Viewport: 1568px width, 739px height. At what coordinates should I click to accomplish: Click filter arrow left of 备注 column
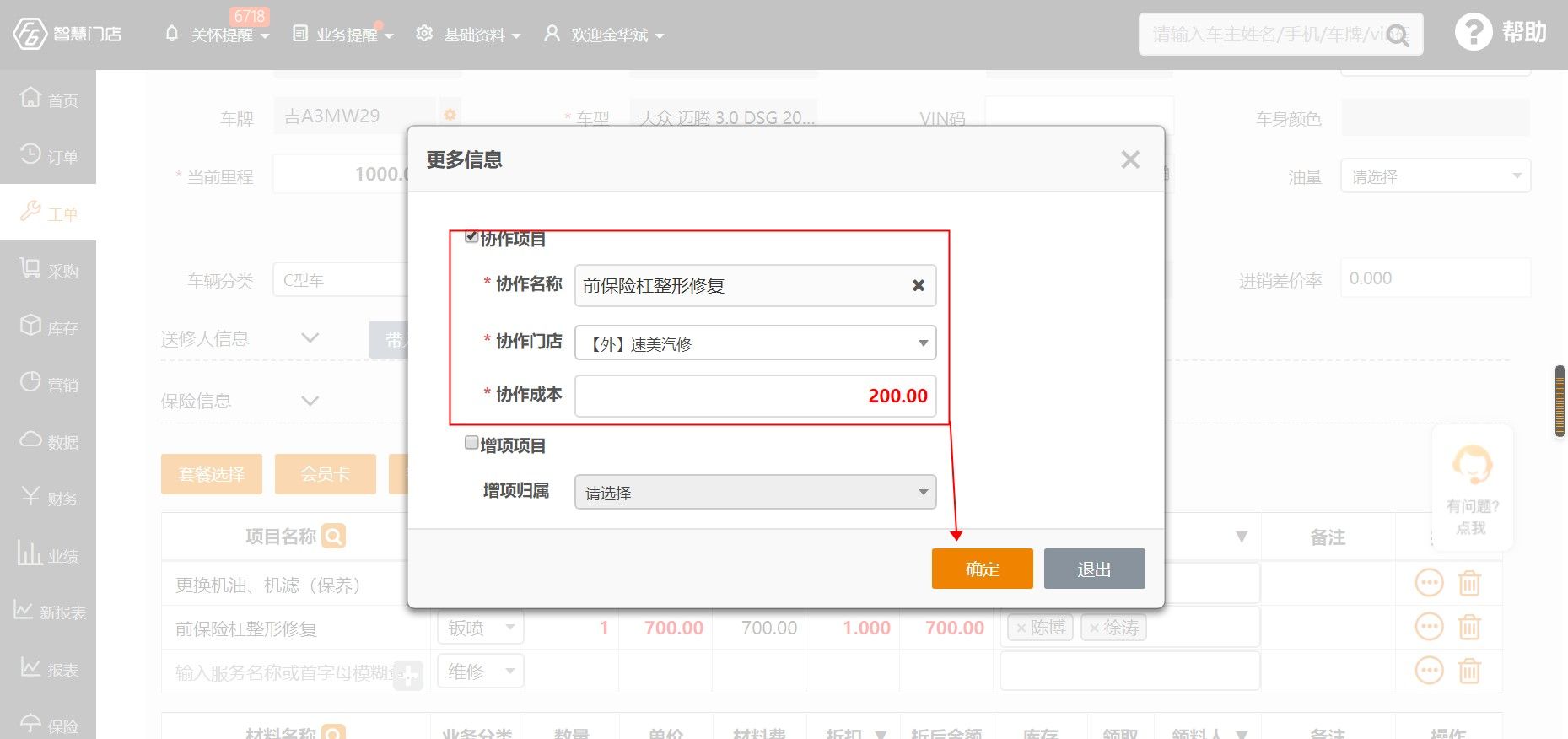[1241, 537]
